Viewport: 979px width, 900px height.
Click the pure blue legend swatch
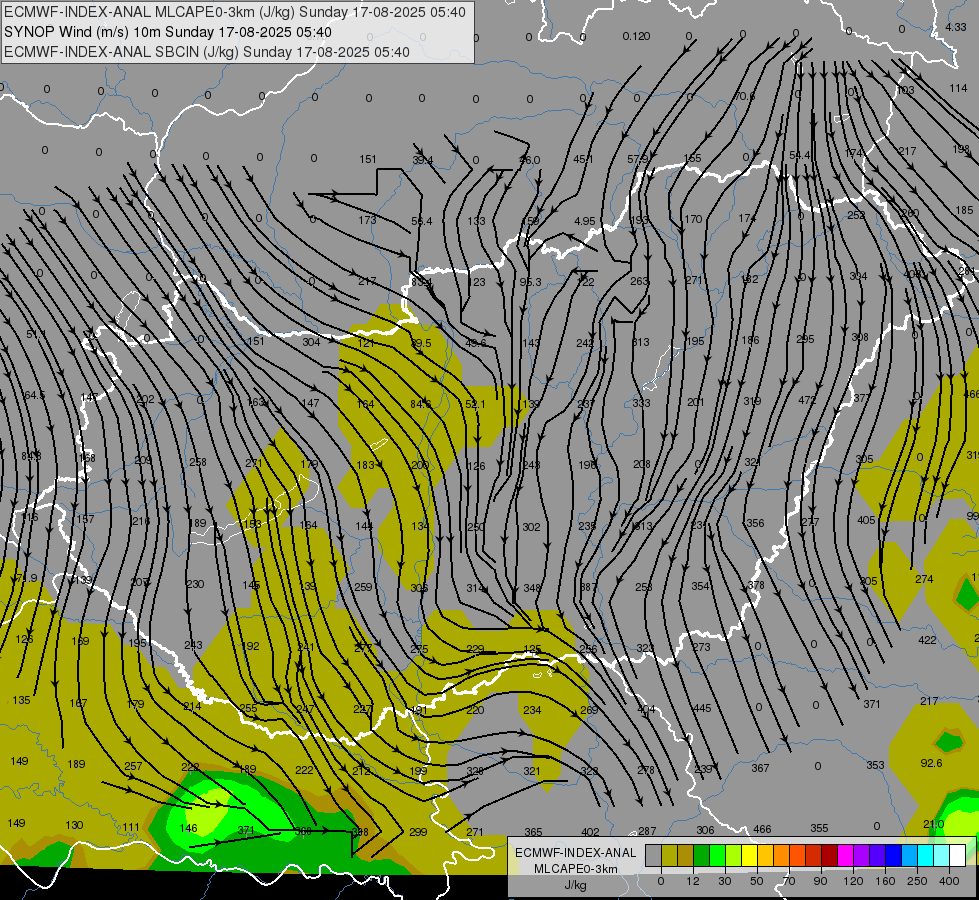point(893,856)
